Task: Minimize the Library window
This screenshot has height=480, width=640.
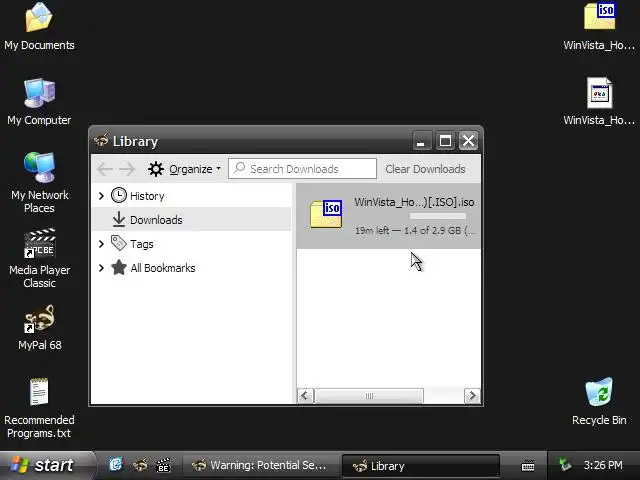Action: click(422, 141)
